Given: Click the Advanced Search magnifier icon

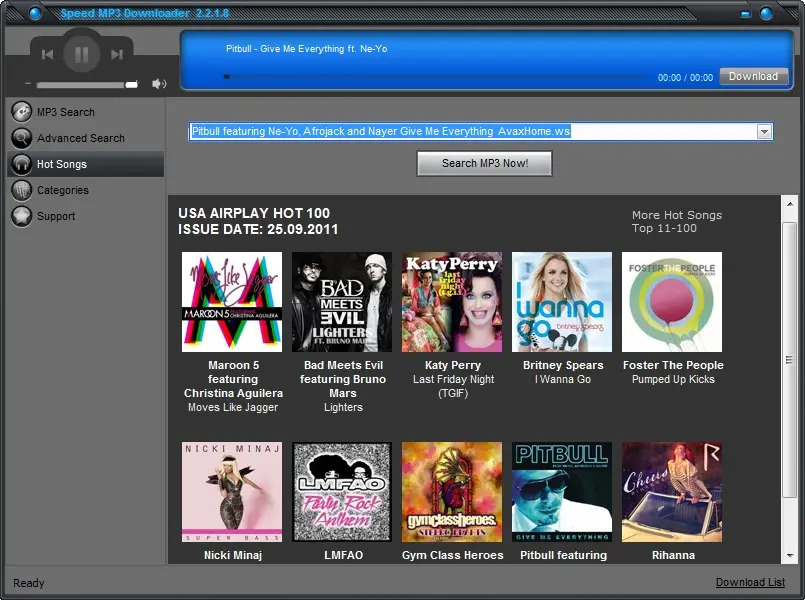Looking at the screenshot, I should pyautogui.click(x=22, y=138).
